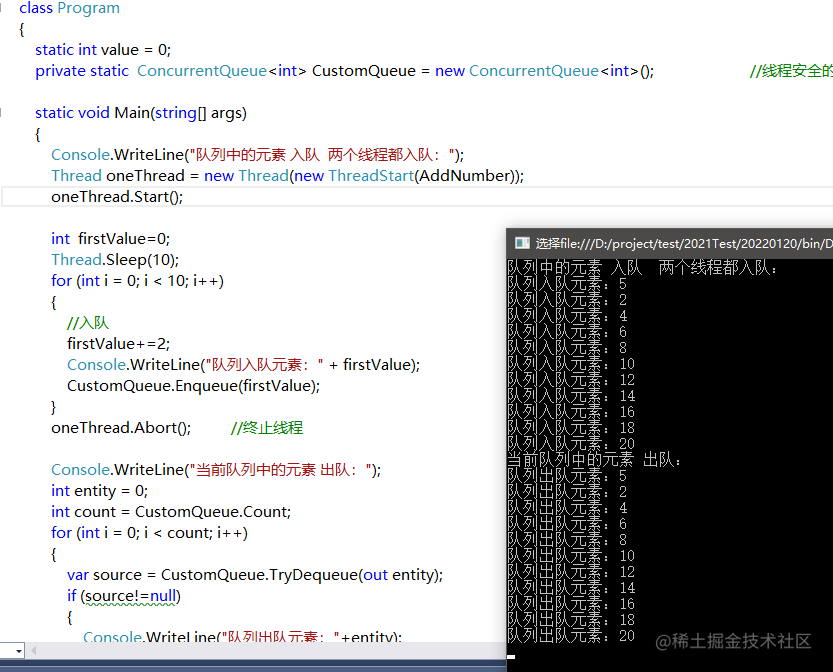
Task: Place cursor inside the Main method name
Action: pyautogui.click(x=131, y=112)
